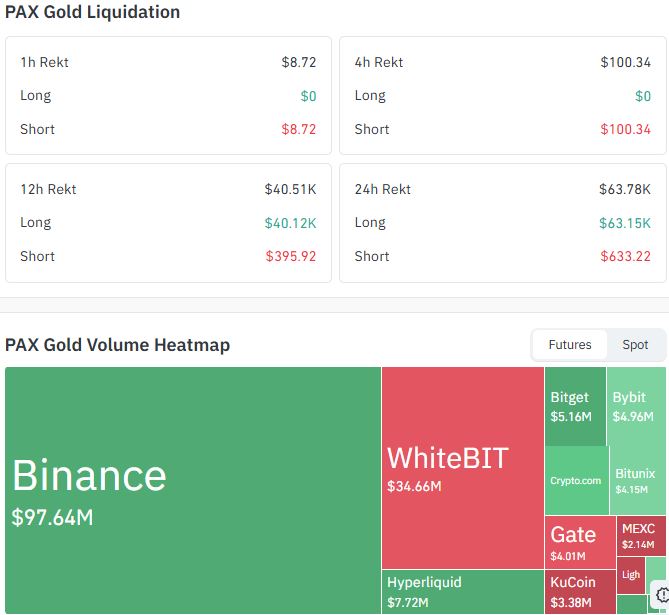
Task: Open the feedback icon at the heatmap corner
Action: pos(662,594)
